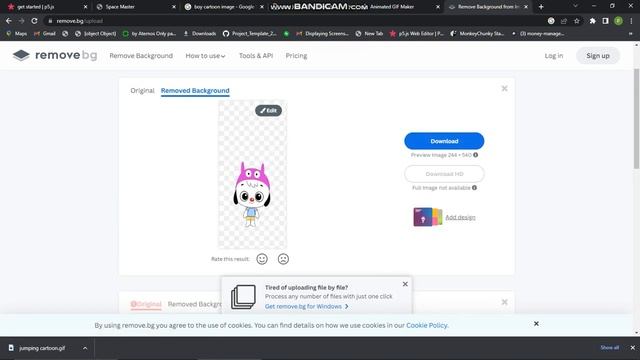640x360 pixels.
Task: Click the share page icon in address bar
Action: (564, 21)
